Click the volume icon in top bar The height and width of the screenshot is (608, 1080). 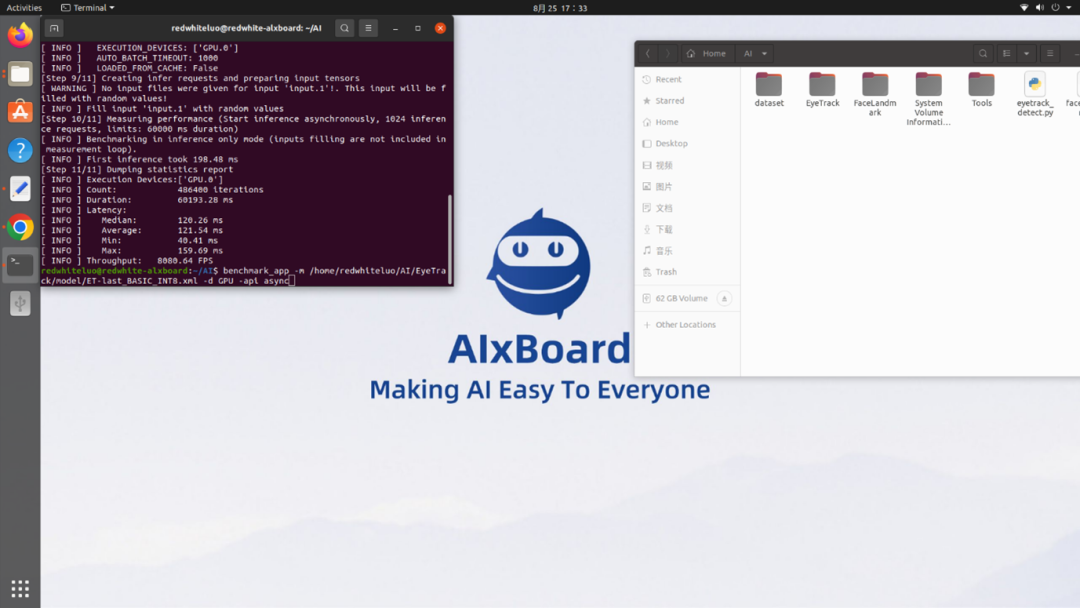point(1039,8)
